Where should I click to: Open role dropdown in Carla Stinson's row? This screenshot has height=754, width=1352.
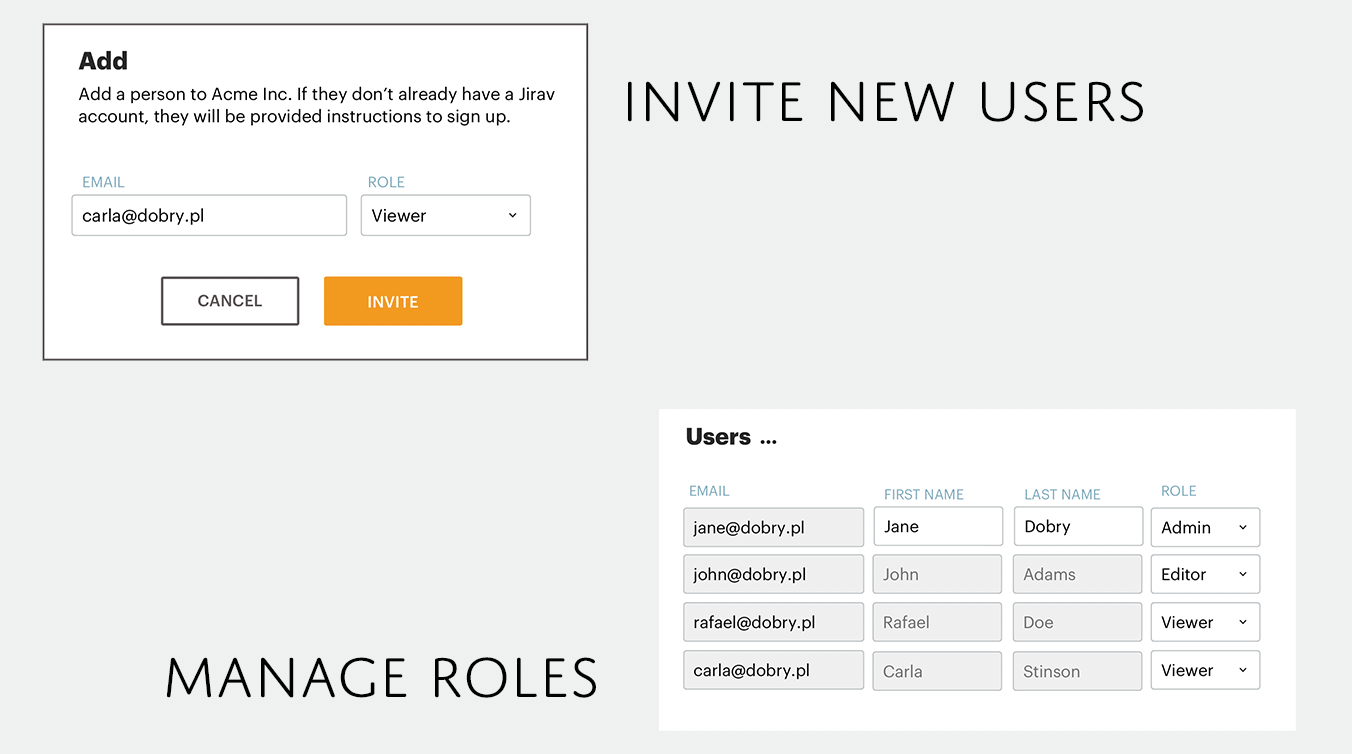coord(1205,670)
